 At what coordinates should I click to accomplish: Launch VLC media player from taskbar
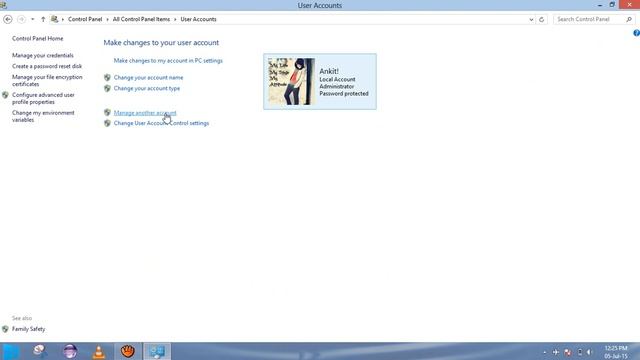pos(99,351)
